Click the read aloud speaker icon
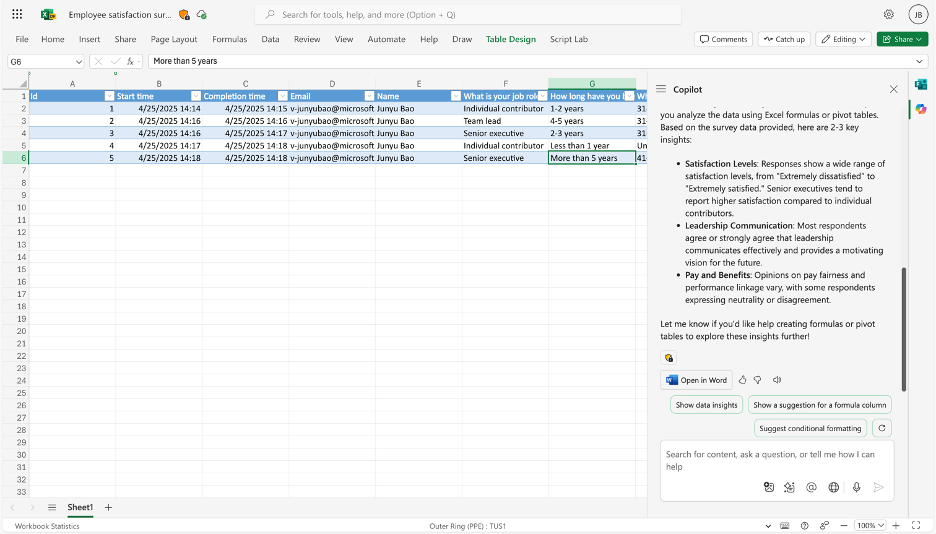936x534 pixels. (777, 380)
